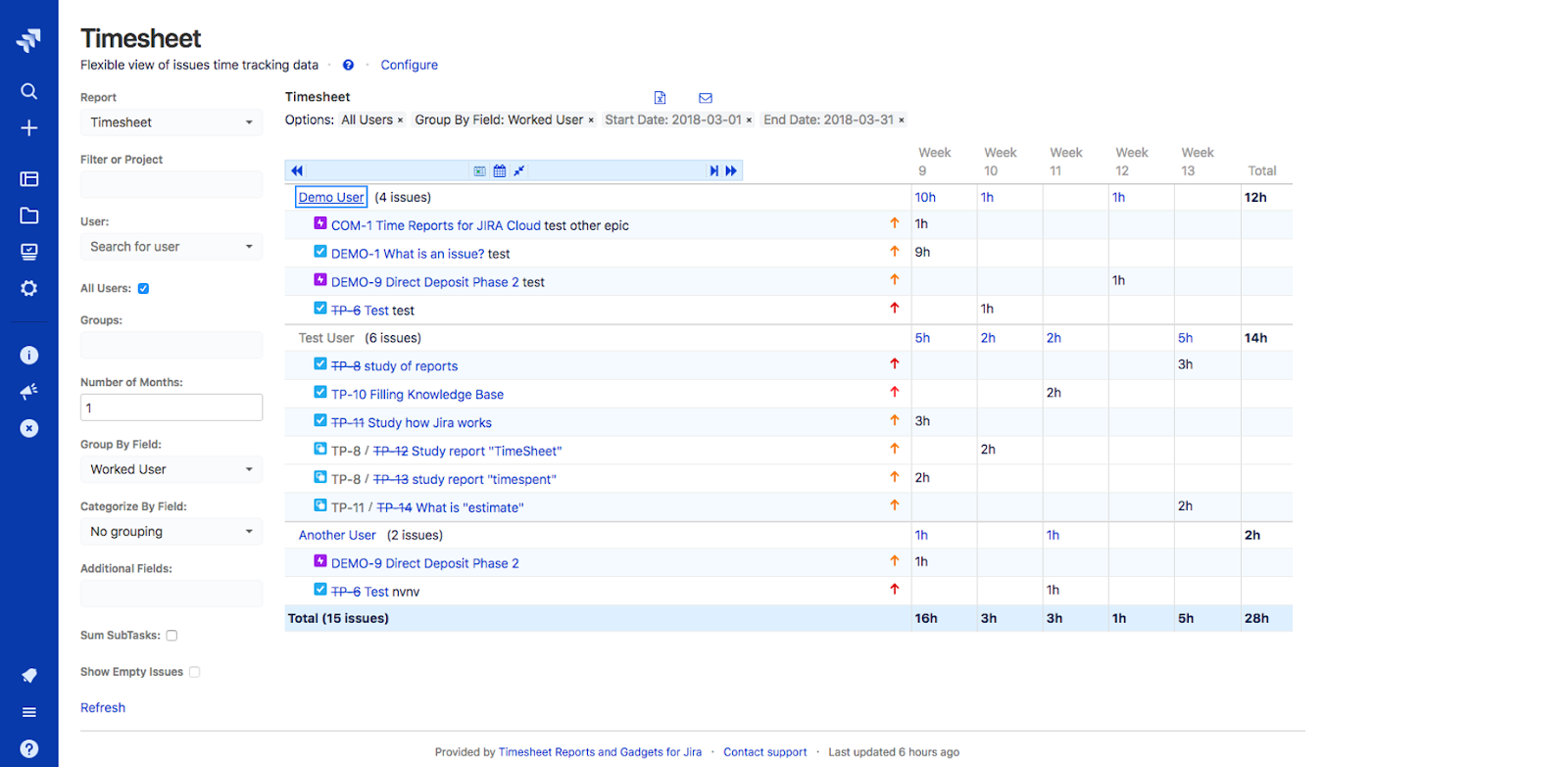Image resolution: width=1568 pixels, height=767 pixels.
Task: Click the Number of Months field
Action: point(171,407)
